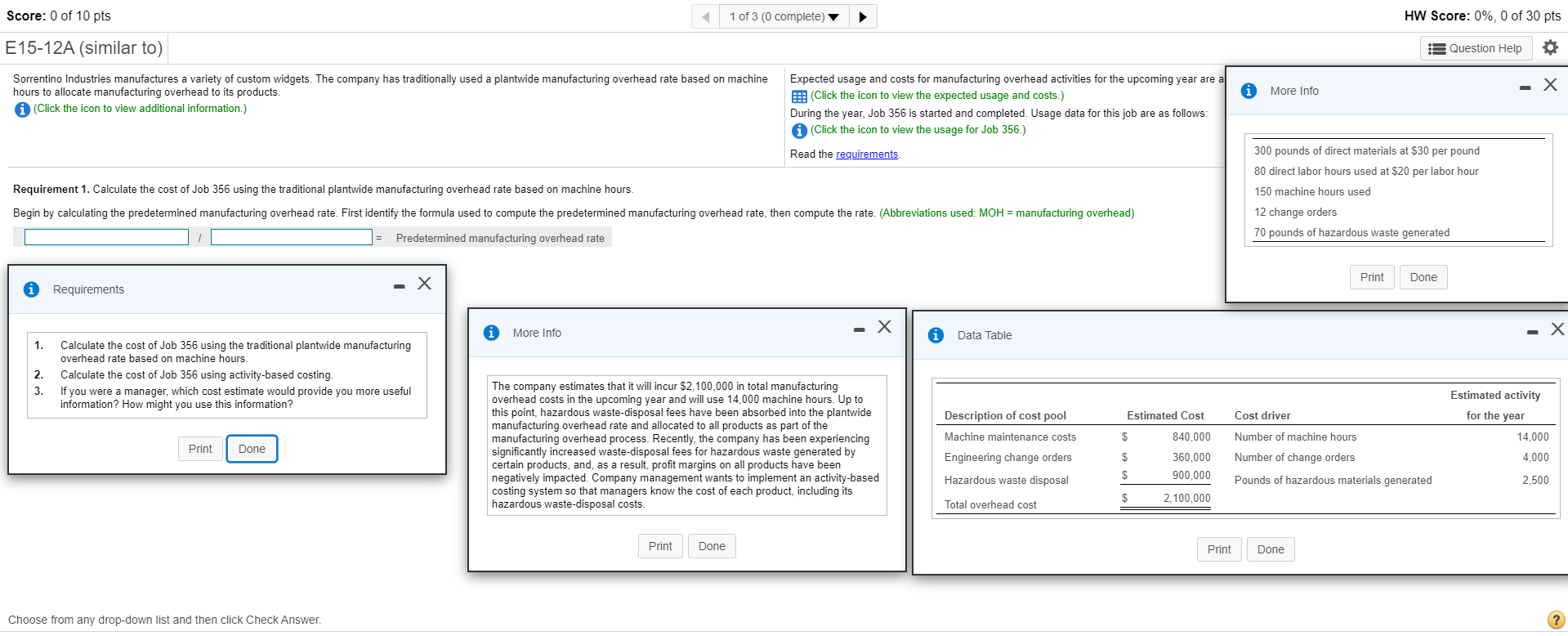Print the Job 356 usage More Info dialog
This screenshot has height=636, width=1568.
(x=1372, y=277)
